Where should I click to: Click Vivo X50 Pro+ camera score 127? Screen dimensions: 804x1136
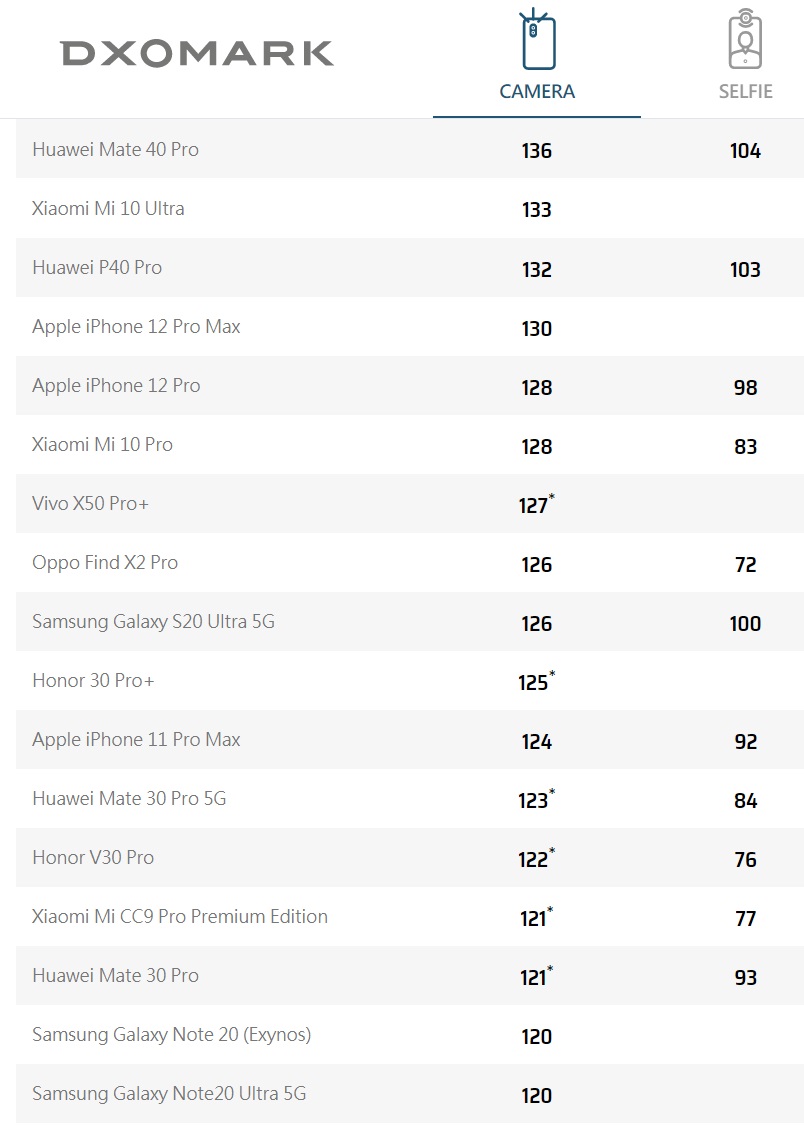(534, 505)
